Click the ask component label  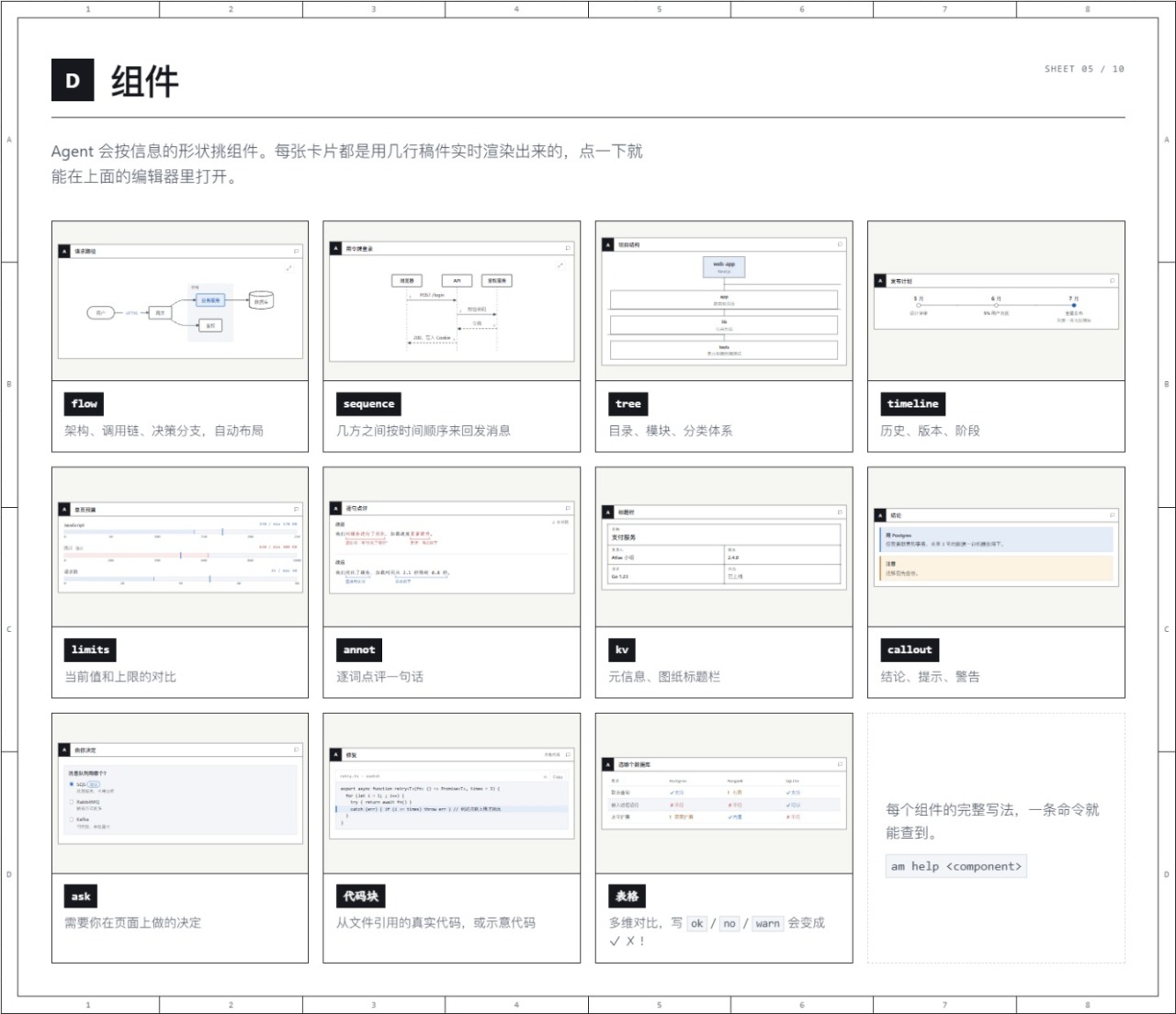click(81, 896)
